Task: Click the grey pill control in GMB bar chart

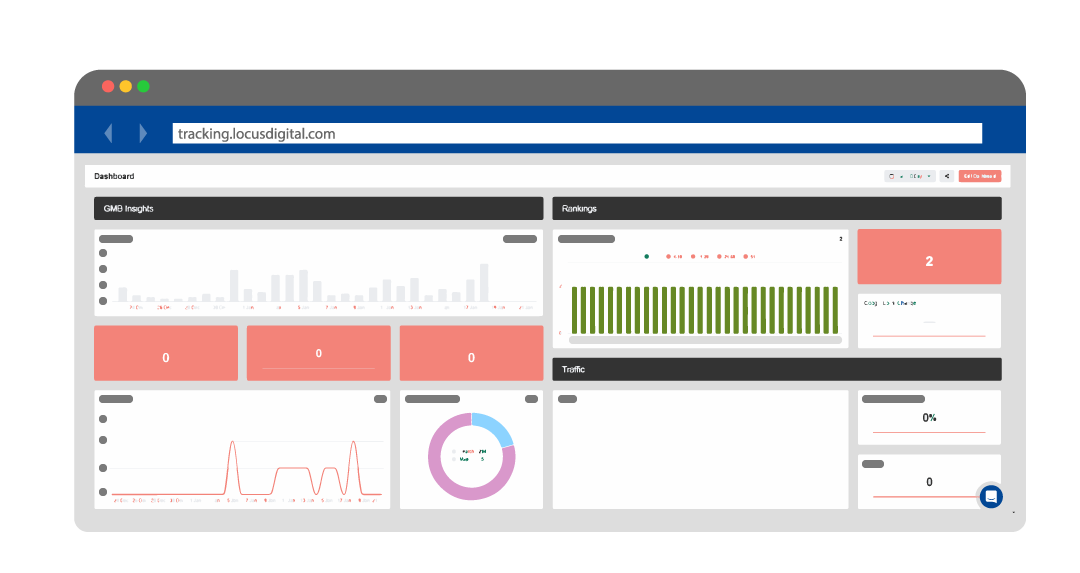Action: [520, 239]
